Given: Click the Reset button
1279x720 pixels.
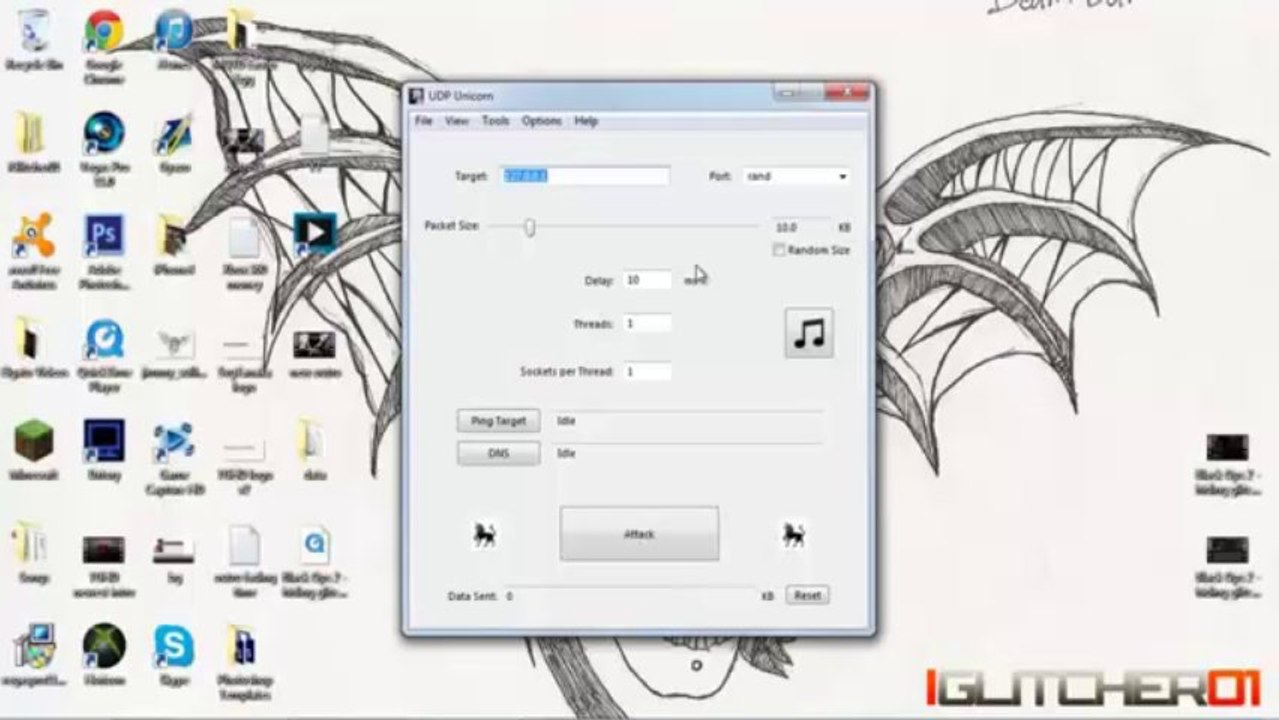Looking at the screenshot, I should click(x=807, y=595).
